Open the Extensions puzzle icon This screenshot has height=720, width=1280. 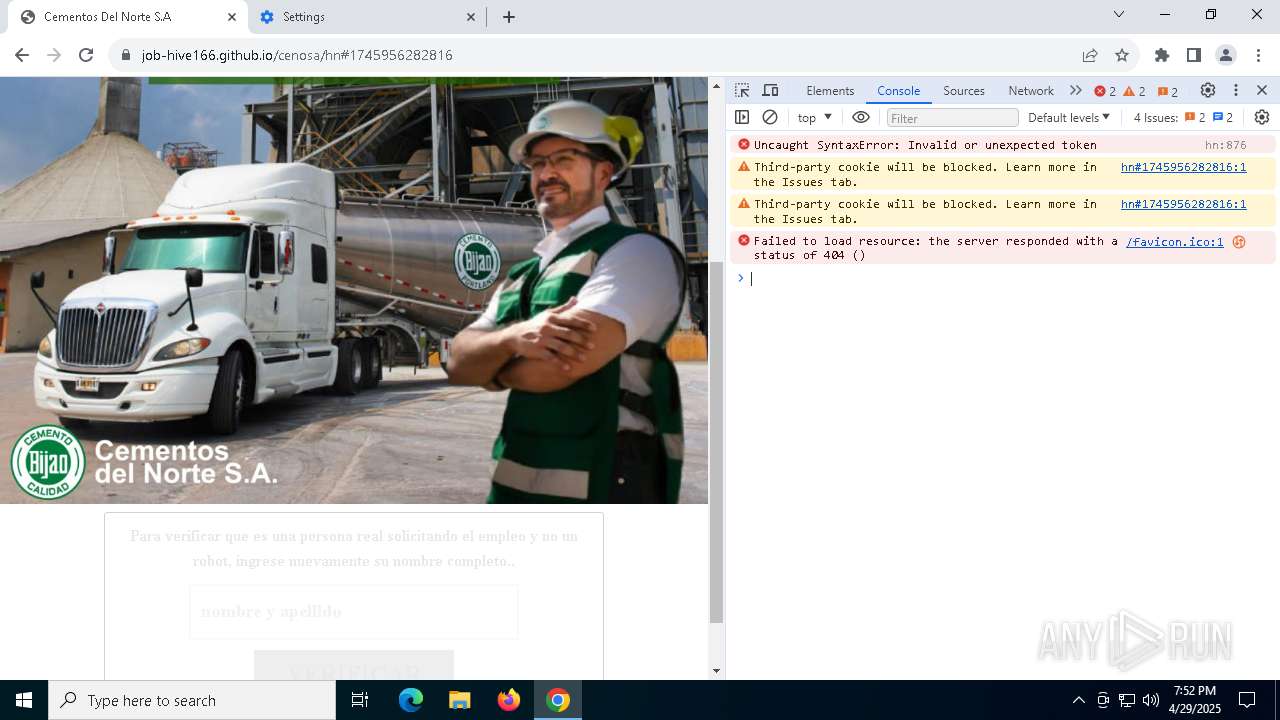[x=1162, y=55]
